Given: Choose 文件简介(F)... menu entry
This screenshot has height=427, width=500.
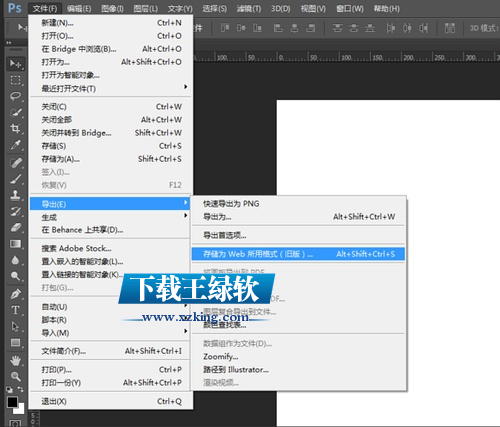Looking at the screenshot, I should [x=111, y=351].
